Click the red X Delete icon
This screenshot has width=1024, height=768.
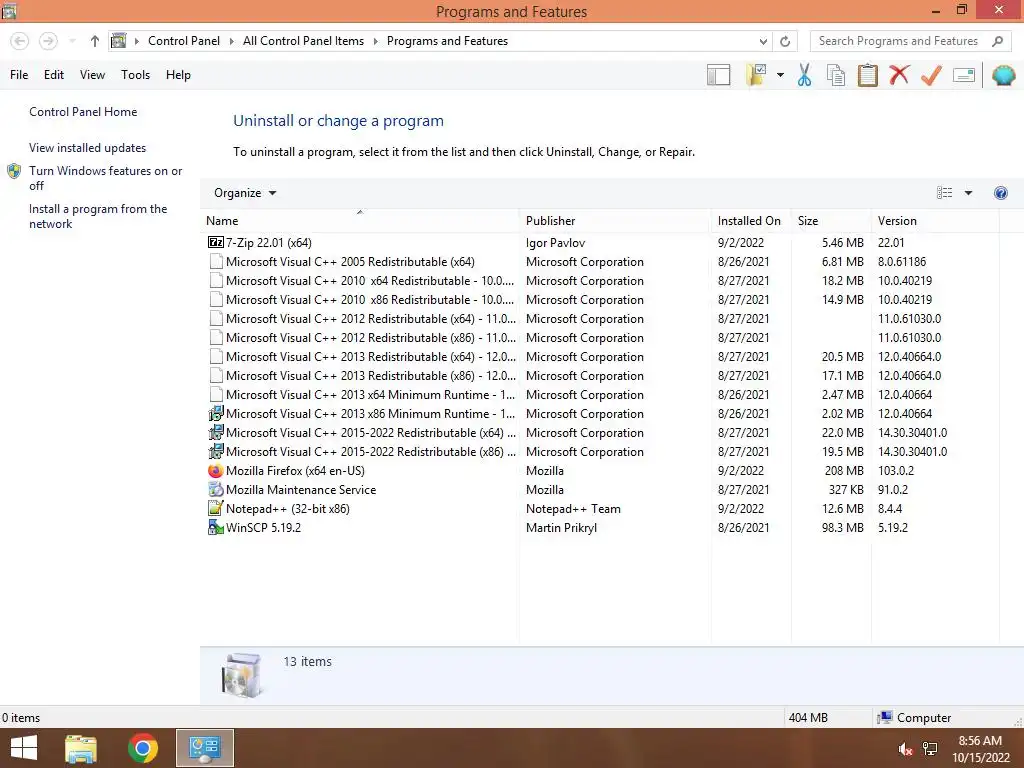click(899, 75)
